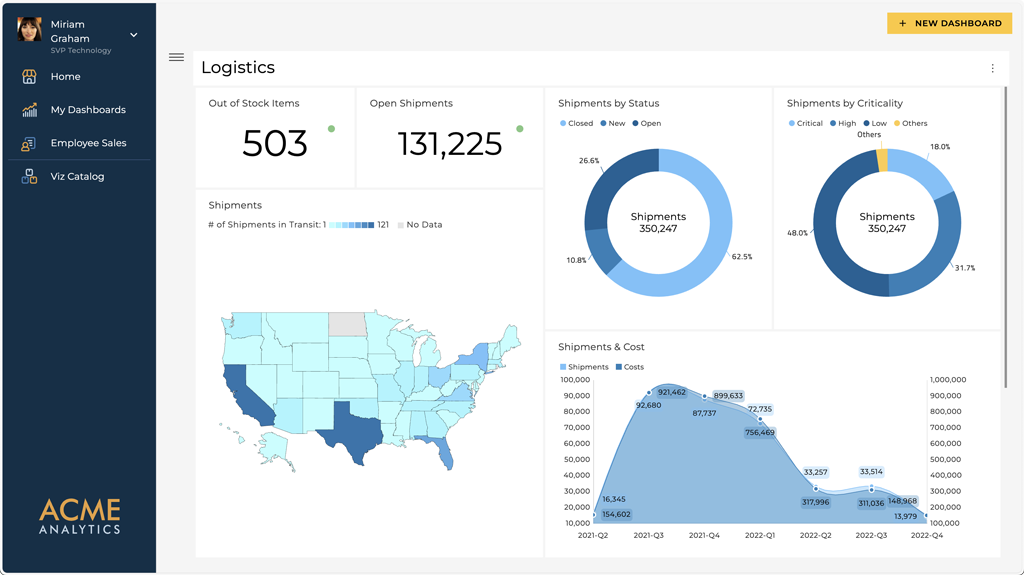Viewport: 1024px width, 575px height.
Task: Open the Logistics dashboard three-dot options menu
Action: [x=992, y=69]
